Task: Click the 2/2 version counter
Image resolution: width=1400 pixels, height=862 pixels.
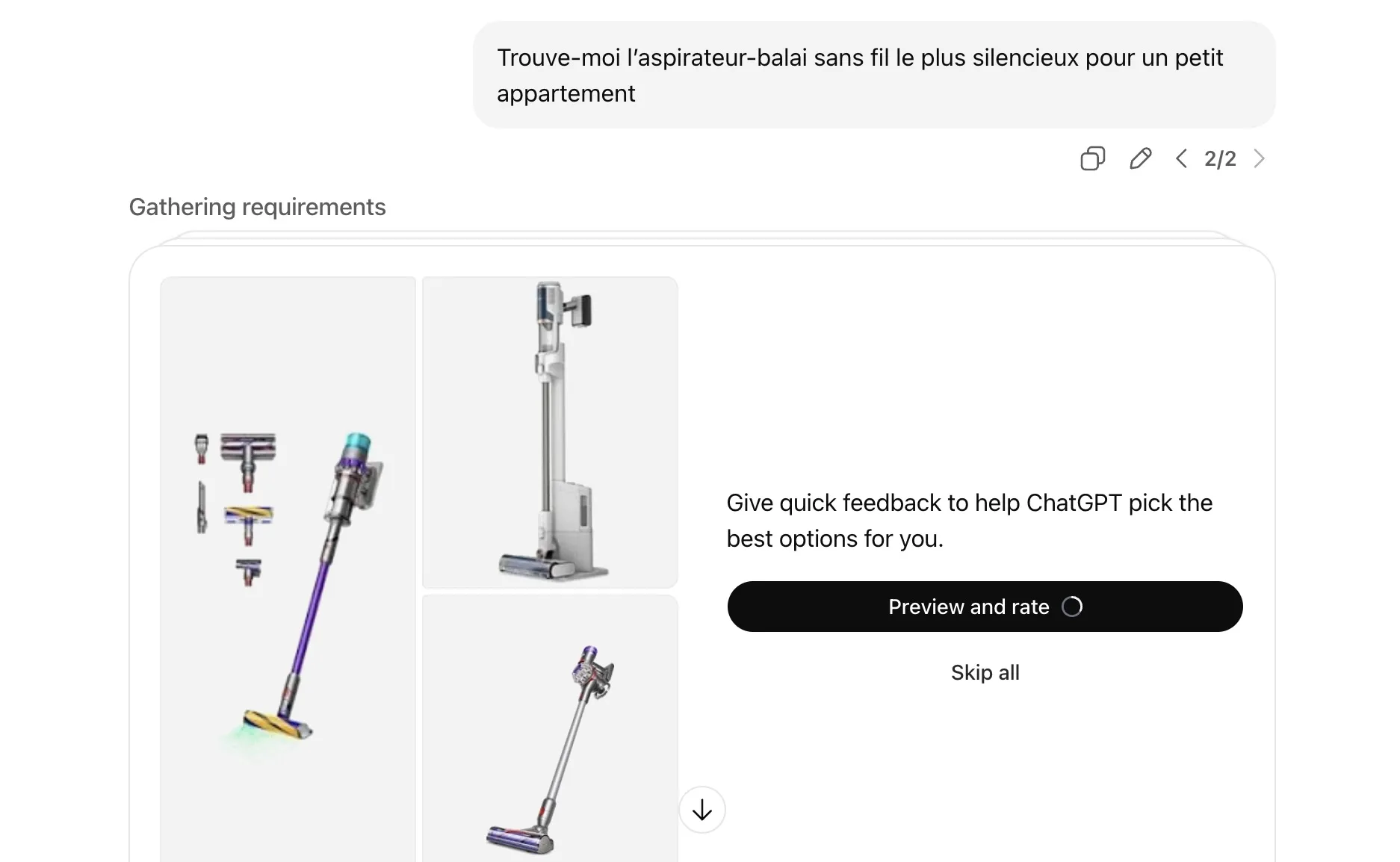Action: pyautogui.click(x=1220, y=158)
